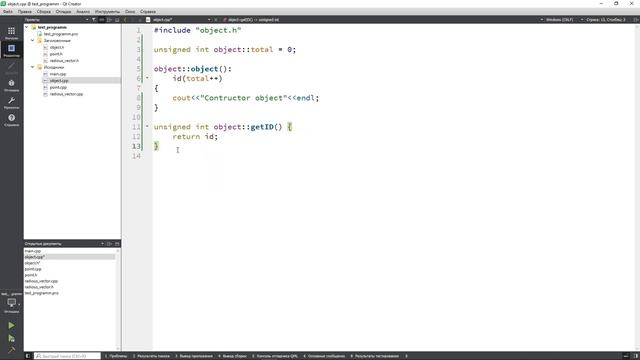Collapse the sources folder node
This screenshot has width=640, height=360.
[33, 67]
